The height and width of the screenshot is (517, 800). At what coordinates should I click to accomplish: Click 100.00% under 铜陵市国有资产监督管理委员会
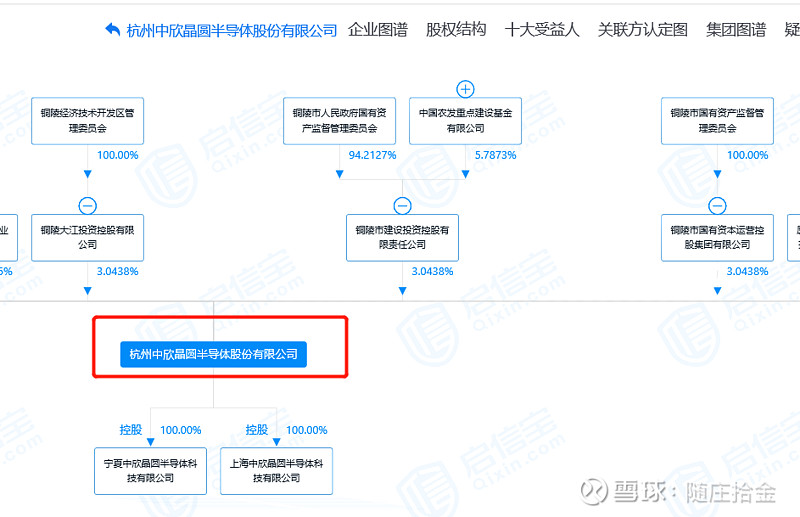[747, 155]
